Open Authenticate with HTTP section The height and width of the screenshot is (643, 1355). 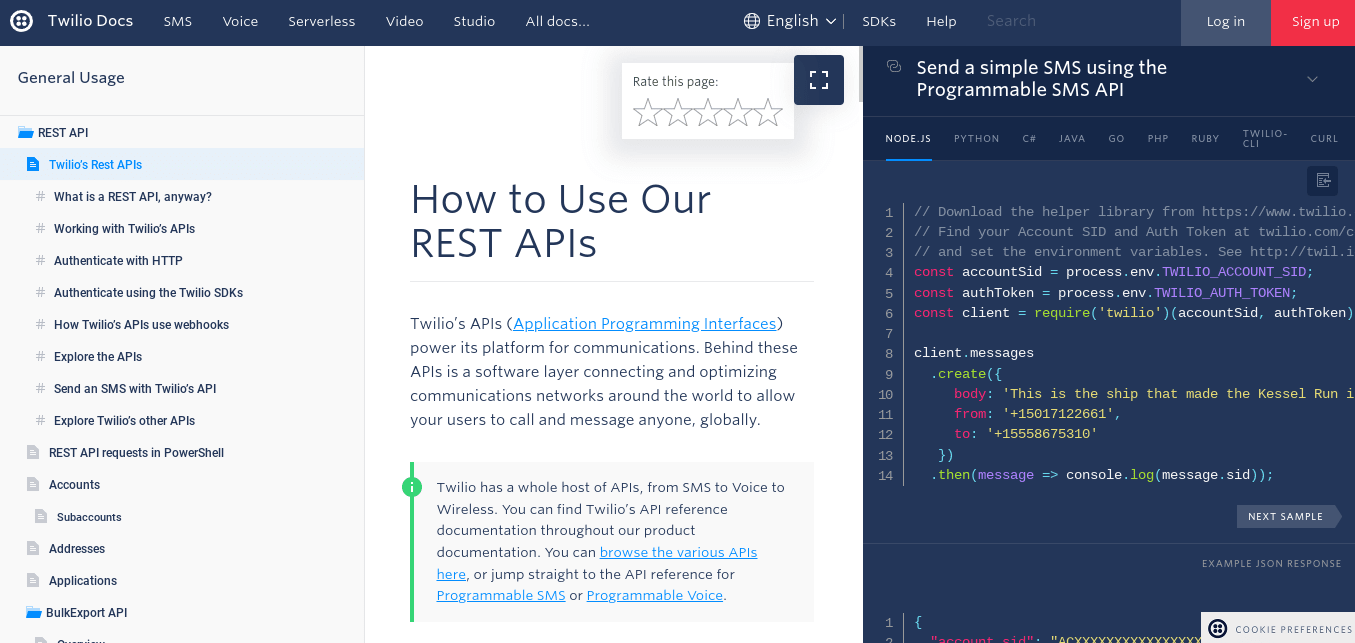pos(118,261)
